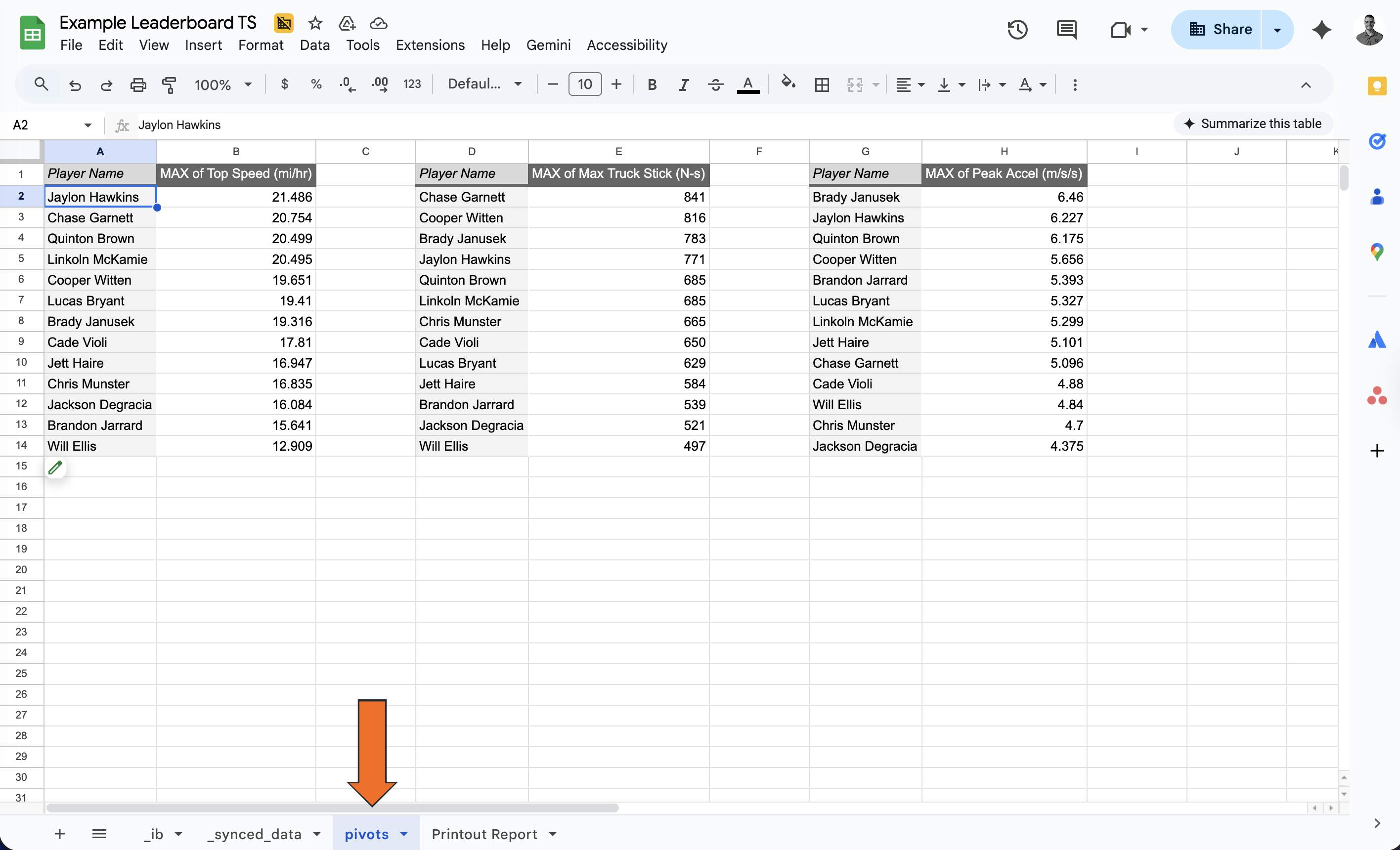Toggle bold formatting

[652, 85]
